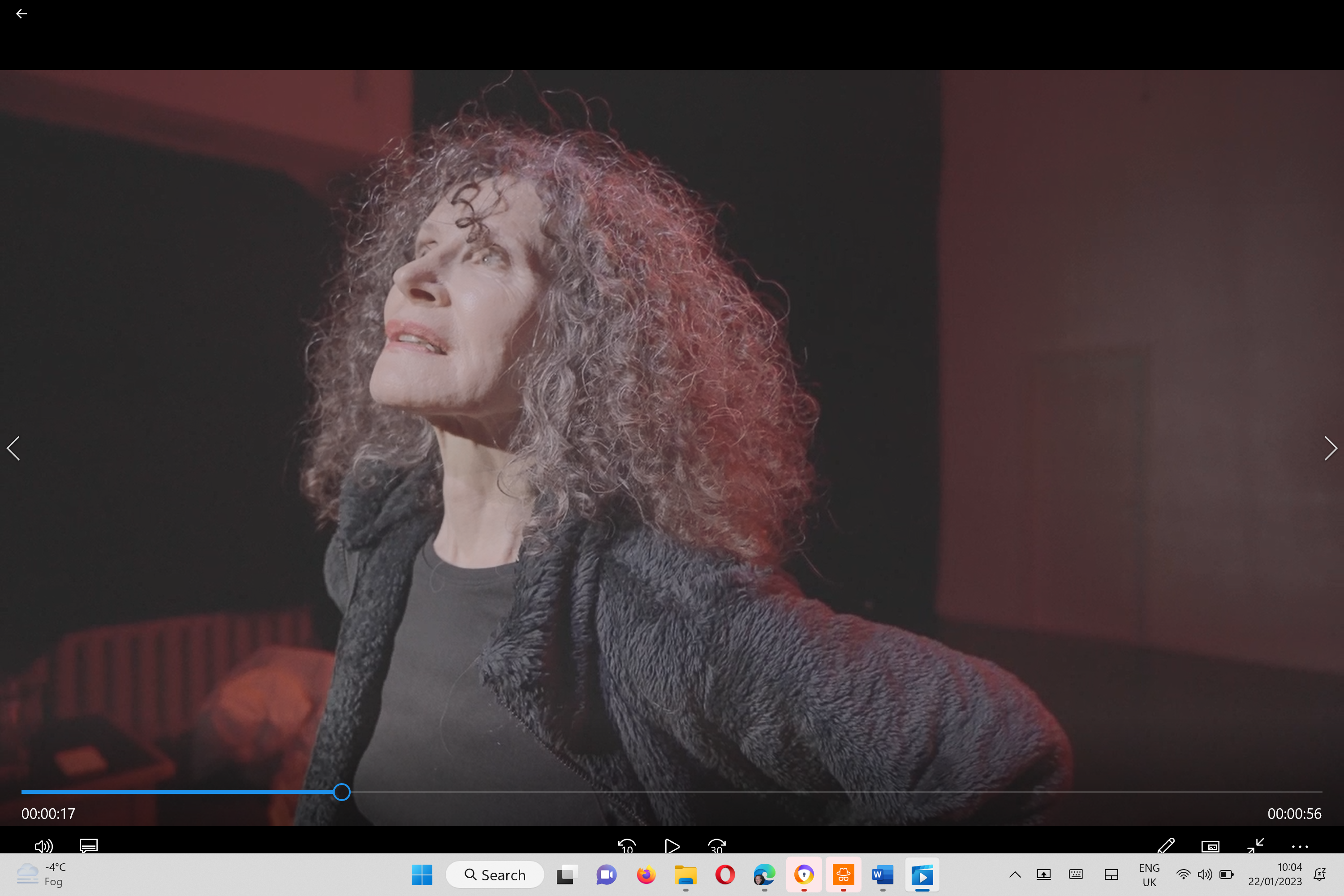
Task: Exit full screen mode
Action: 1255,846
